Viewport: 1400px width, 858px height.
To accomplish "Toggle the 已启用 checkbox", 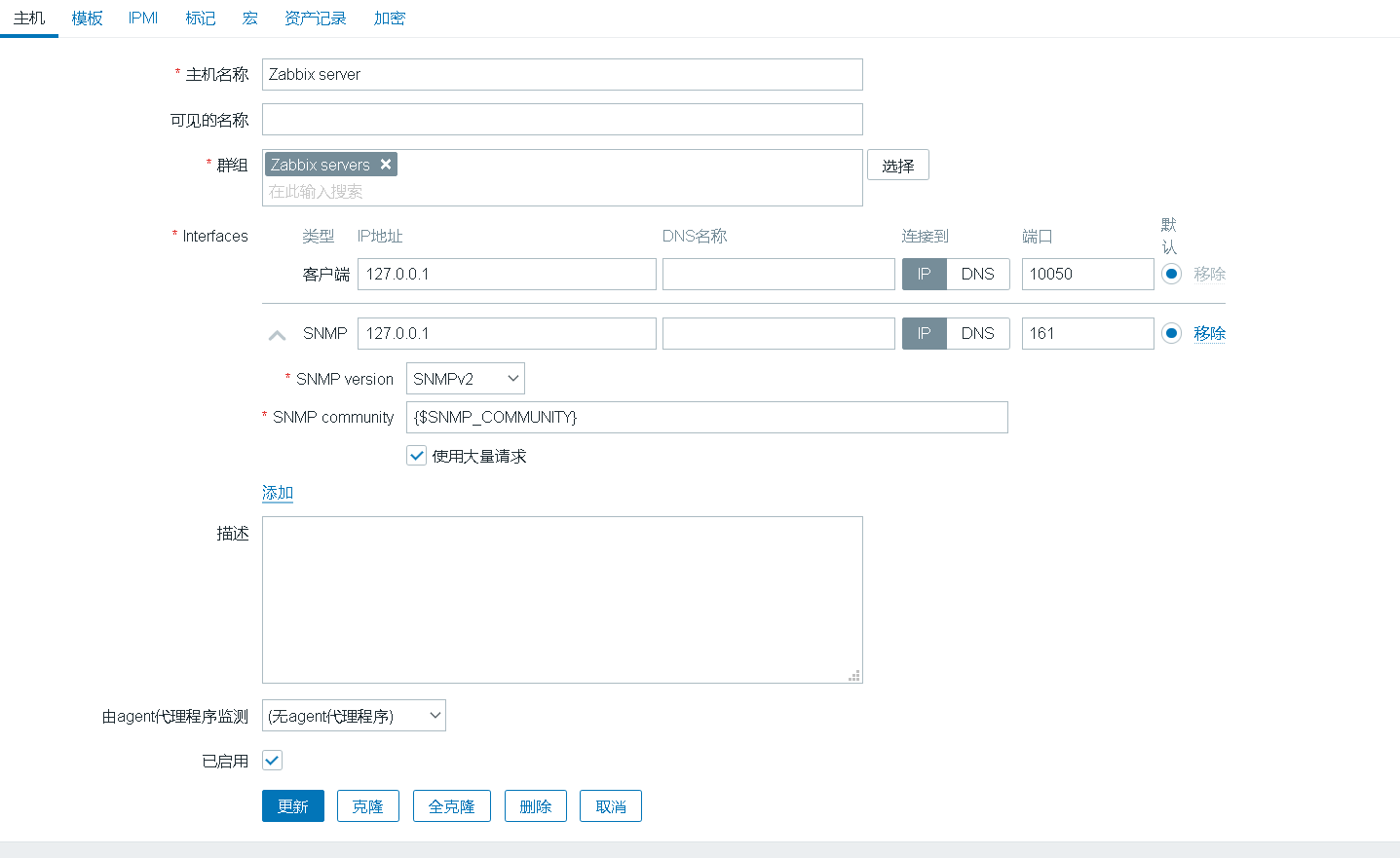I will coord(273,761).
